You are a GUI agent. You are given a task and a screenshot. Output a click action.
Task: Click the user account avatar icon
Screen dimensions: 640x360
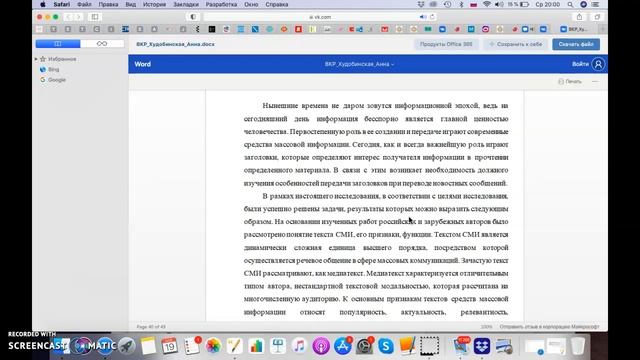598,64
